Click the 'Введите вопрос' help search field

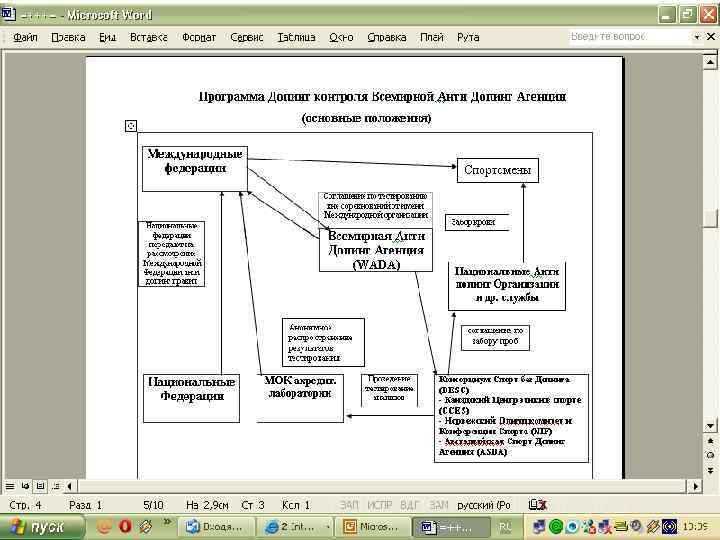tap(629, 36)
